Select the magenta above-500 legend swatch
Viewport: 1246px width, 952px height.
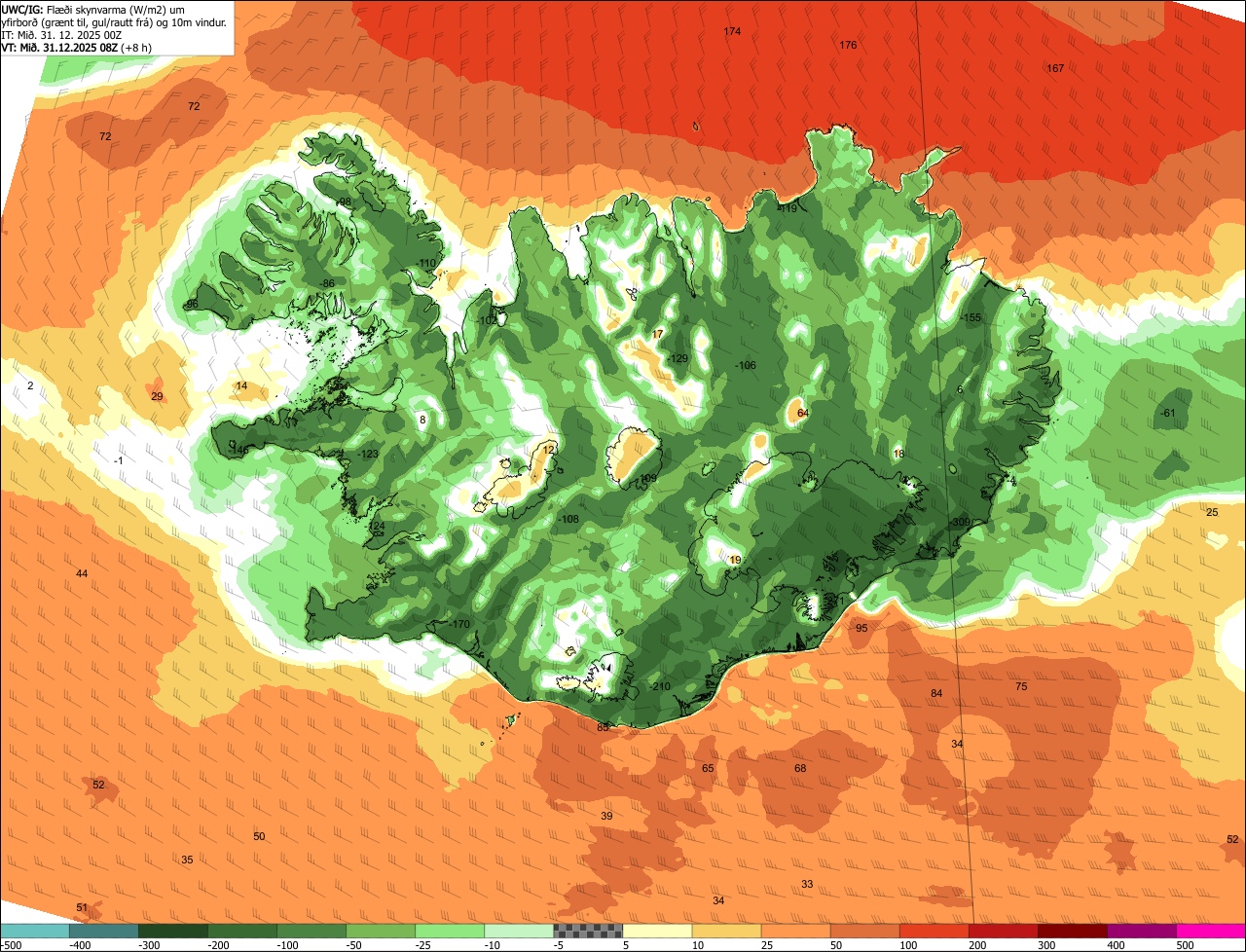point(1210,931)
